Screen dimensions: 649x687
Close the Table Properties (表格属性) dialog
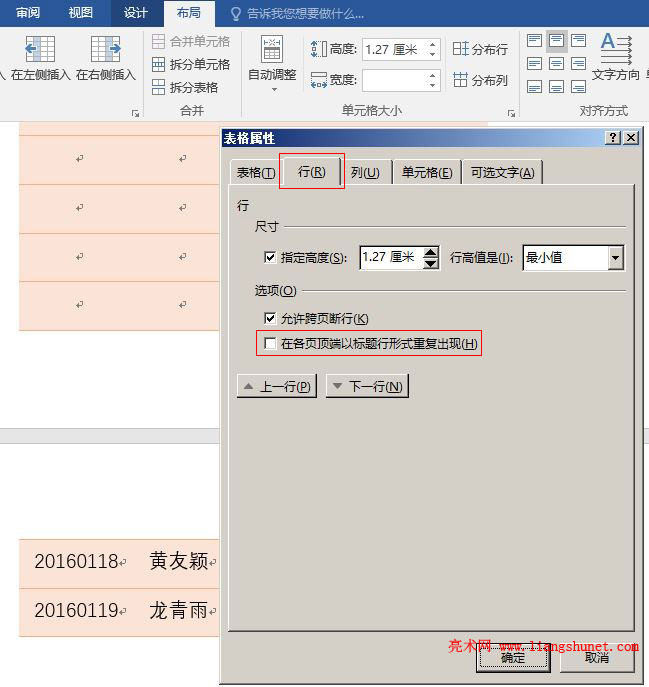pos(631,138)
